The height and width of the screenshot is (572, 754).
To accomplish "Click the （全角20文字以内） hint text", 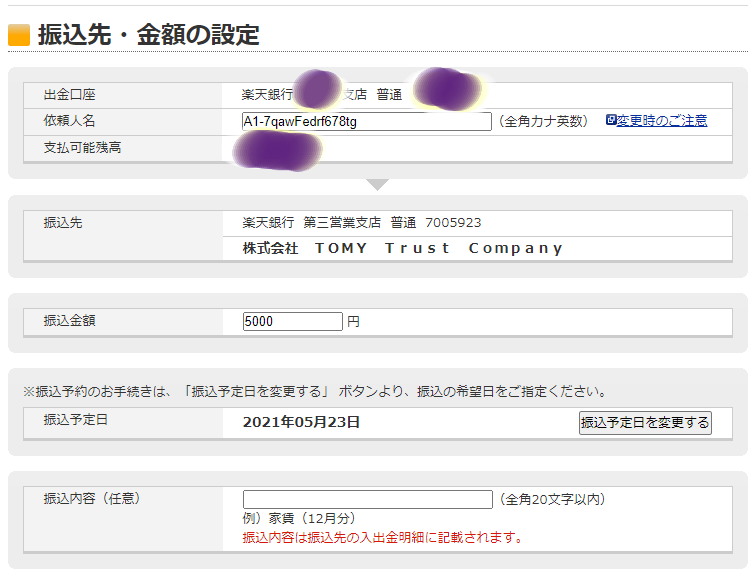I will [x=552, y=499].
